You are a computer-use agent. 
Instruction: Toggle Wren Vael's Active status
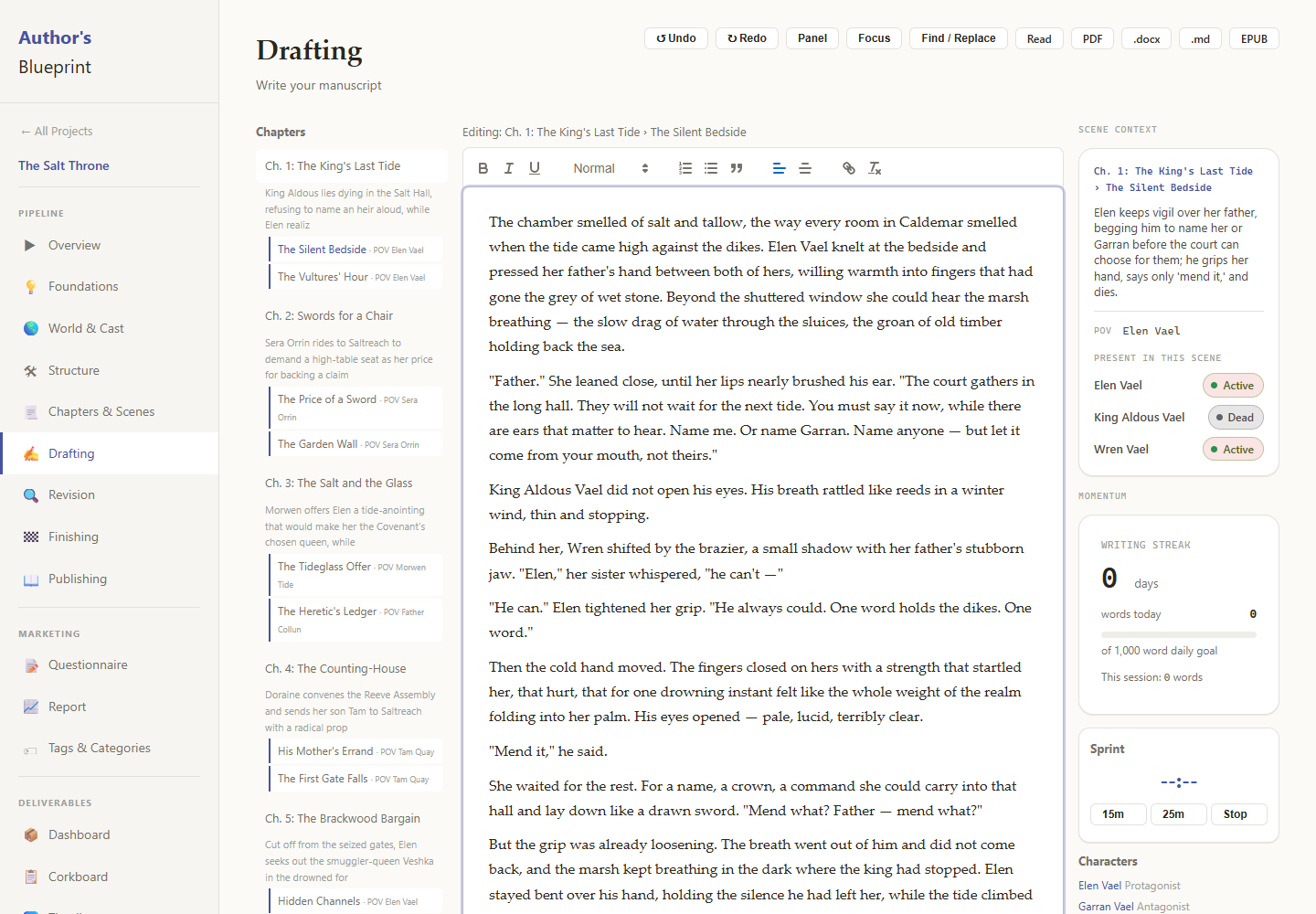[x=1233, y=450]
